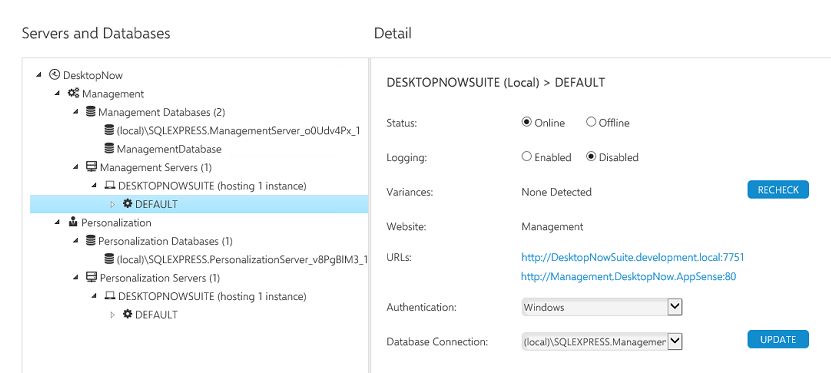Click the Management gears icon

click(73, 93)
